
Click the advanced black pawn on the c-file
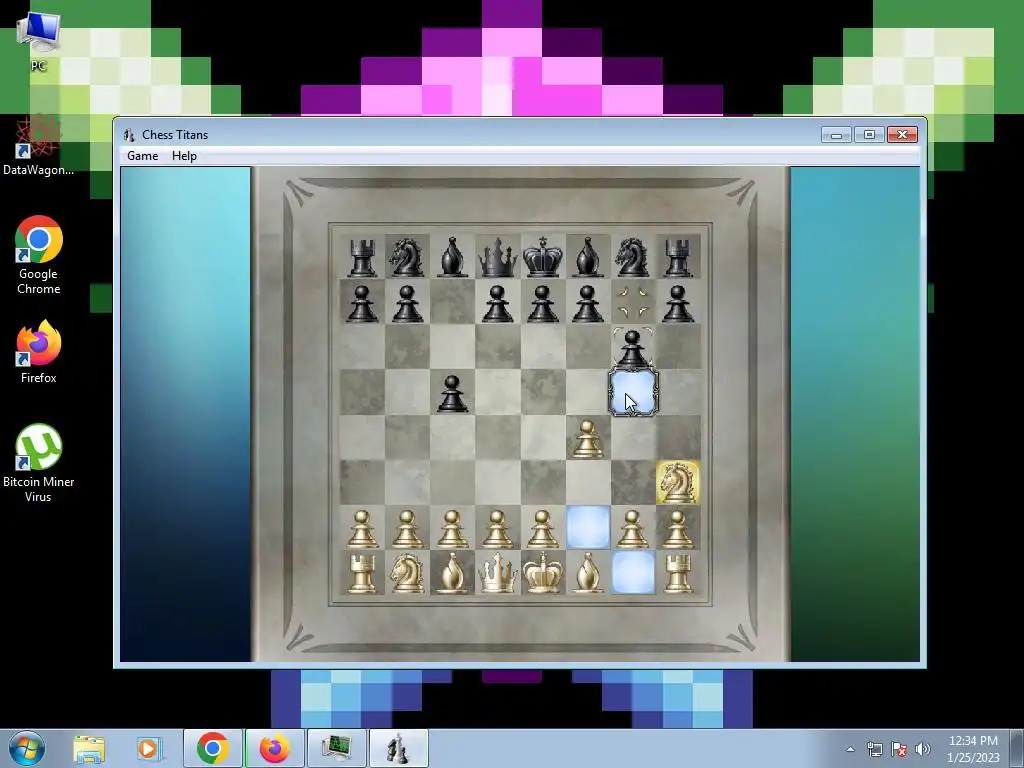point(453,393)
